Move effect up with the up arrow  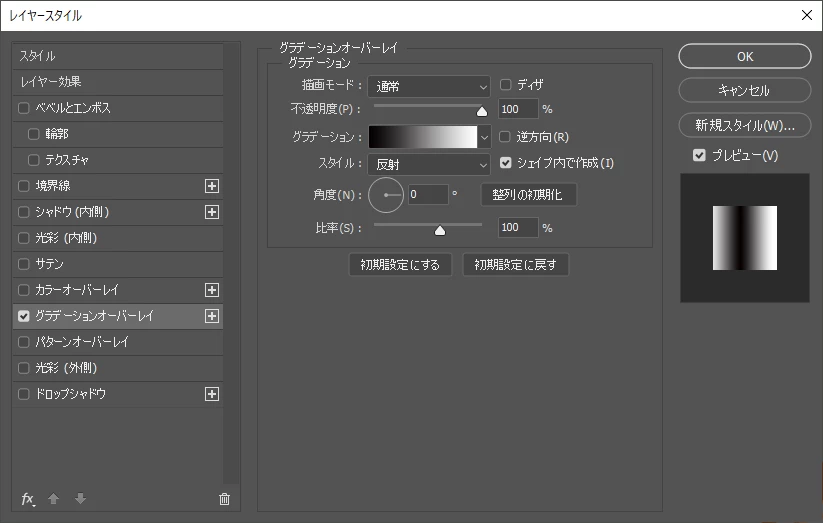click(x=53, y=498)
